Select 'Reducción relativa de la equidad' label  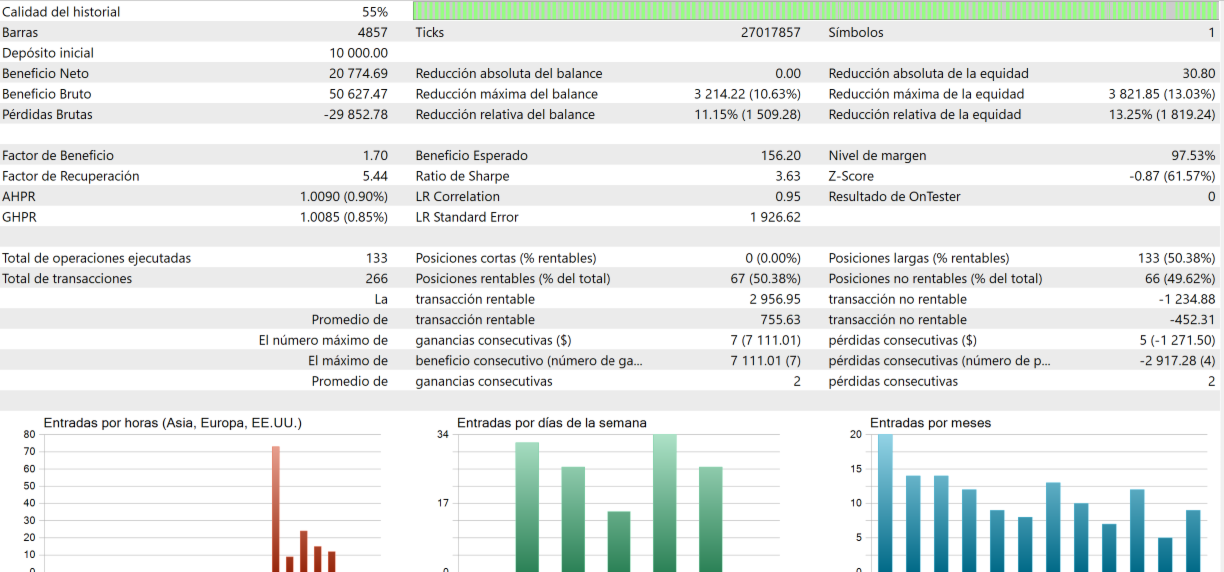pos(925,114)
